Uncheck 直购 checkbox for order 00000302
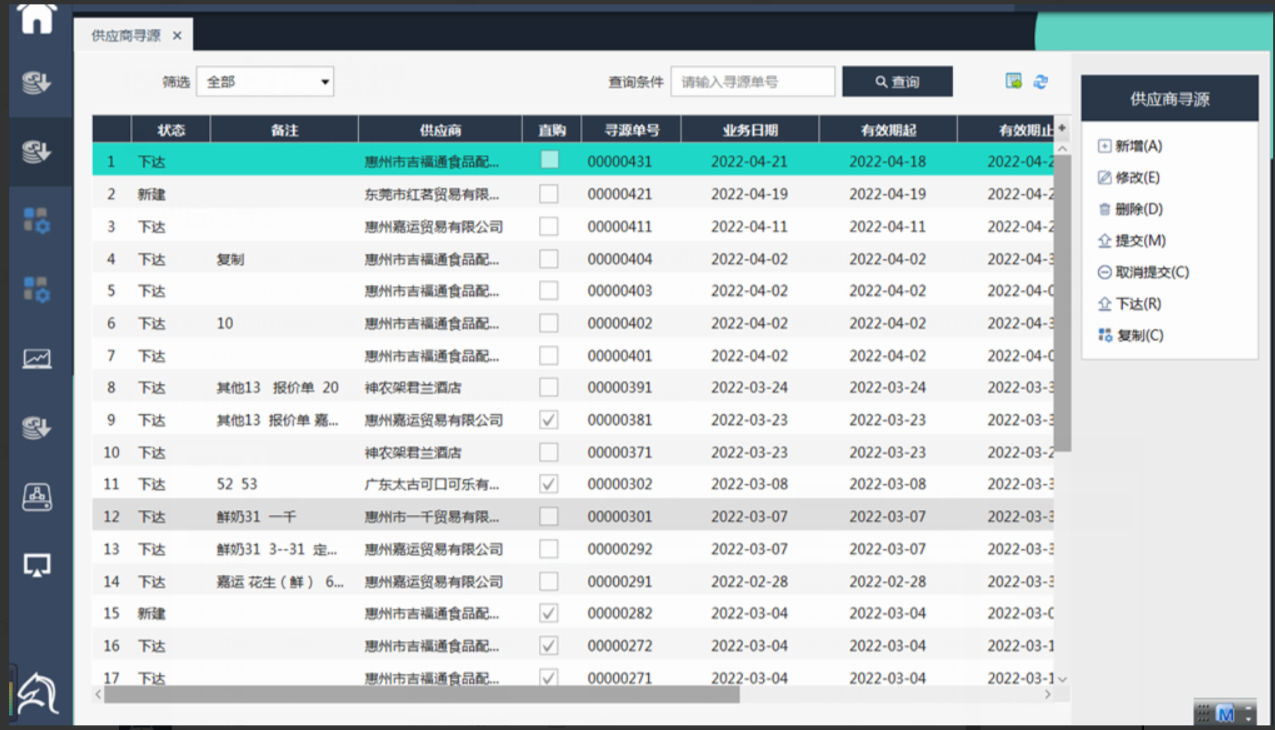 [549, 484]
